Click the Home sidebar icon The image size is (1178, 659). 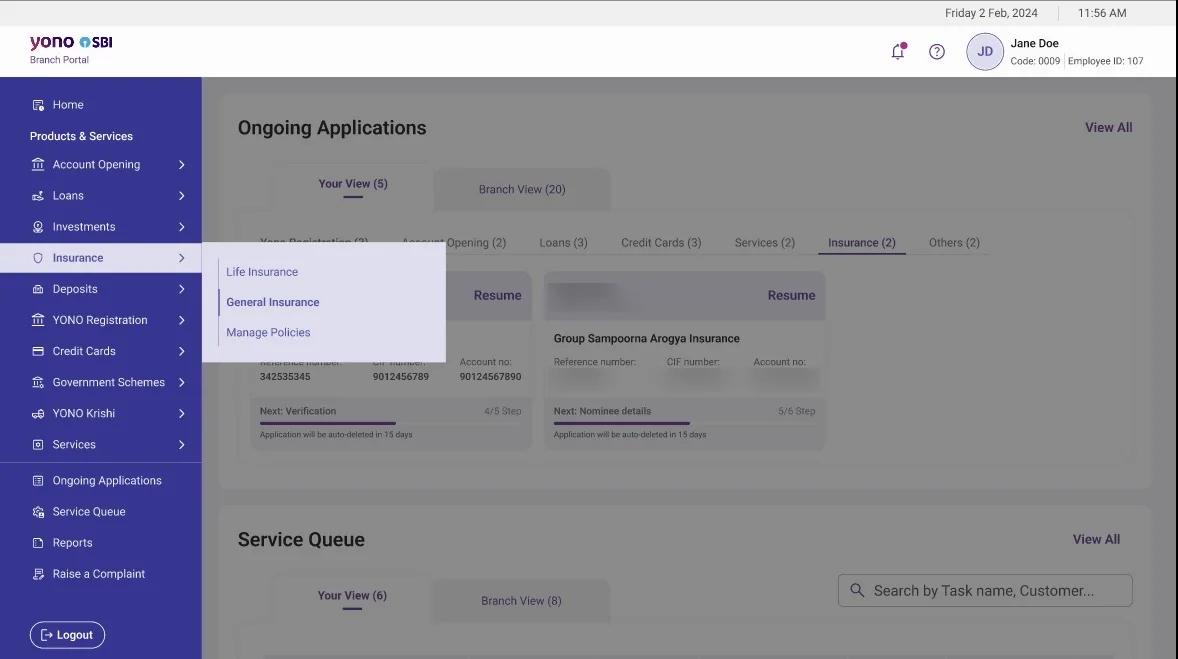pos(38,105)
